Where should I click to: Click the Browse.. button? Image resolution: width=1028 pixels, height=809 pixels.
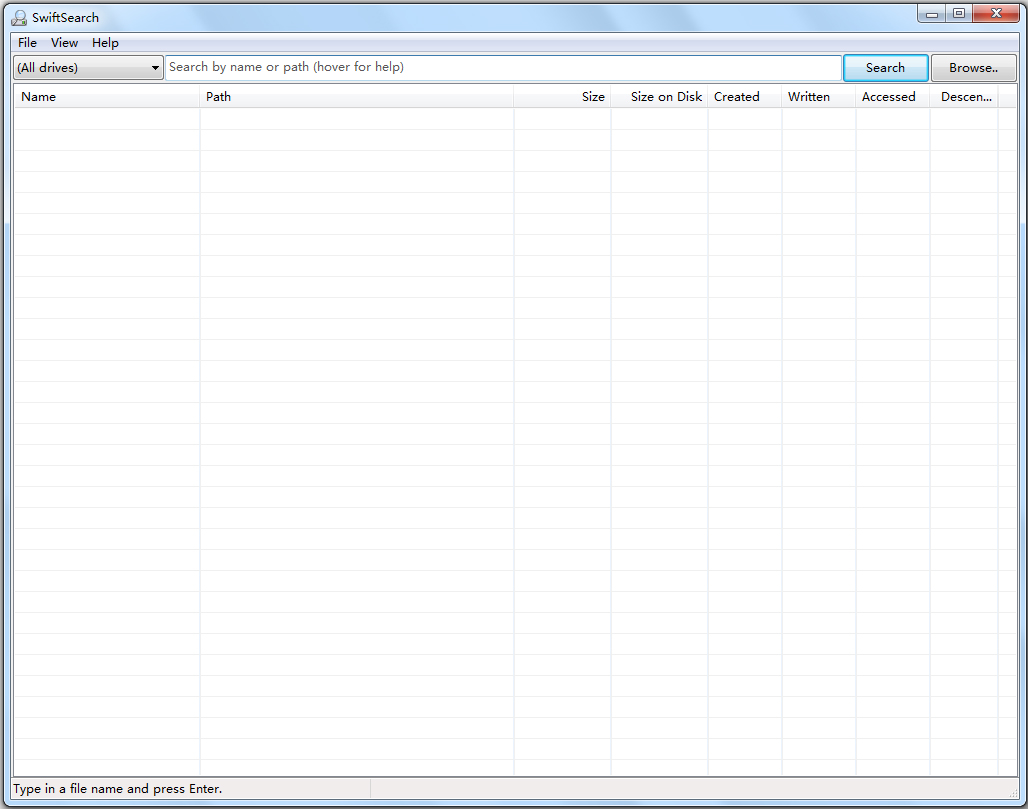pos(974,68)
